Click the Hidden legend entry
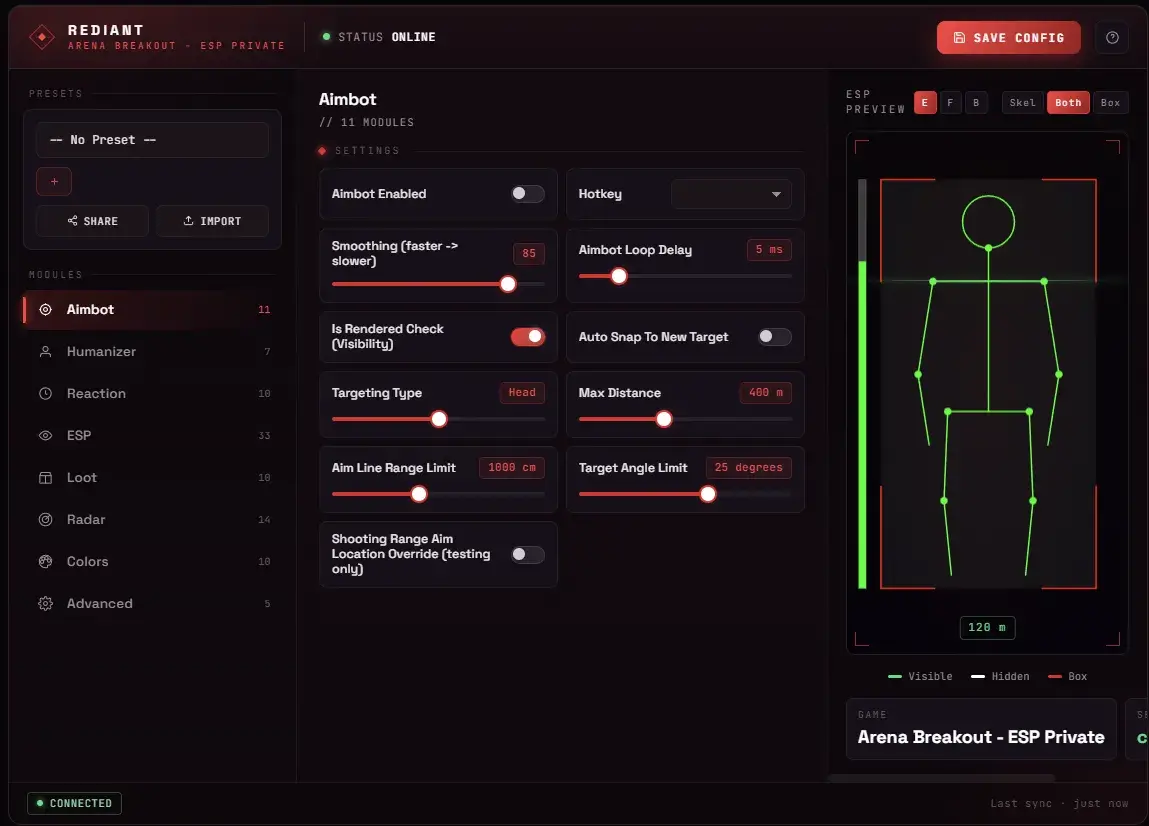1149x826 pixels. pyautogui.click(x=1000, y=676)
